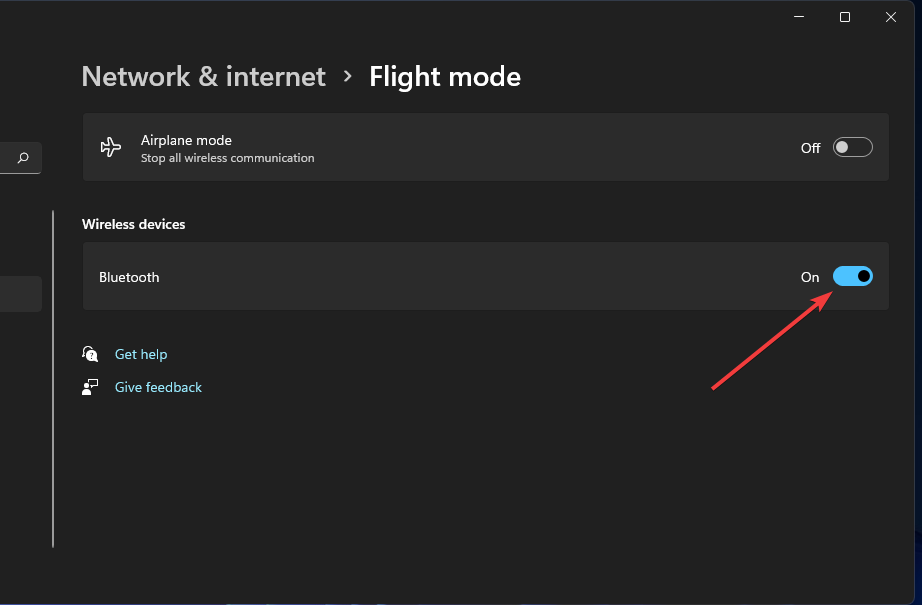922x605 pixels.
Task: Click the Give feedback person icon
Action: 90,387
